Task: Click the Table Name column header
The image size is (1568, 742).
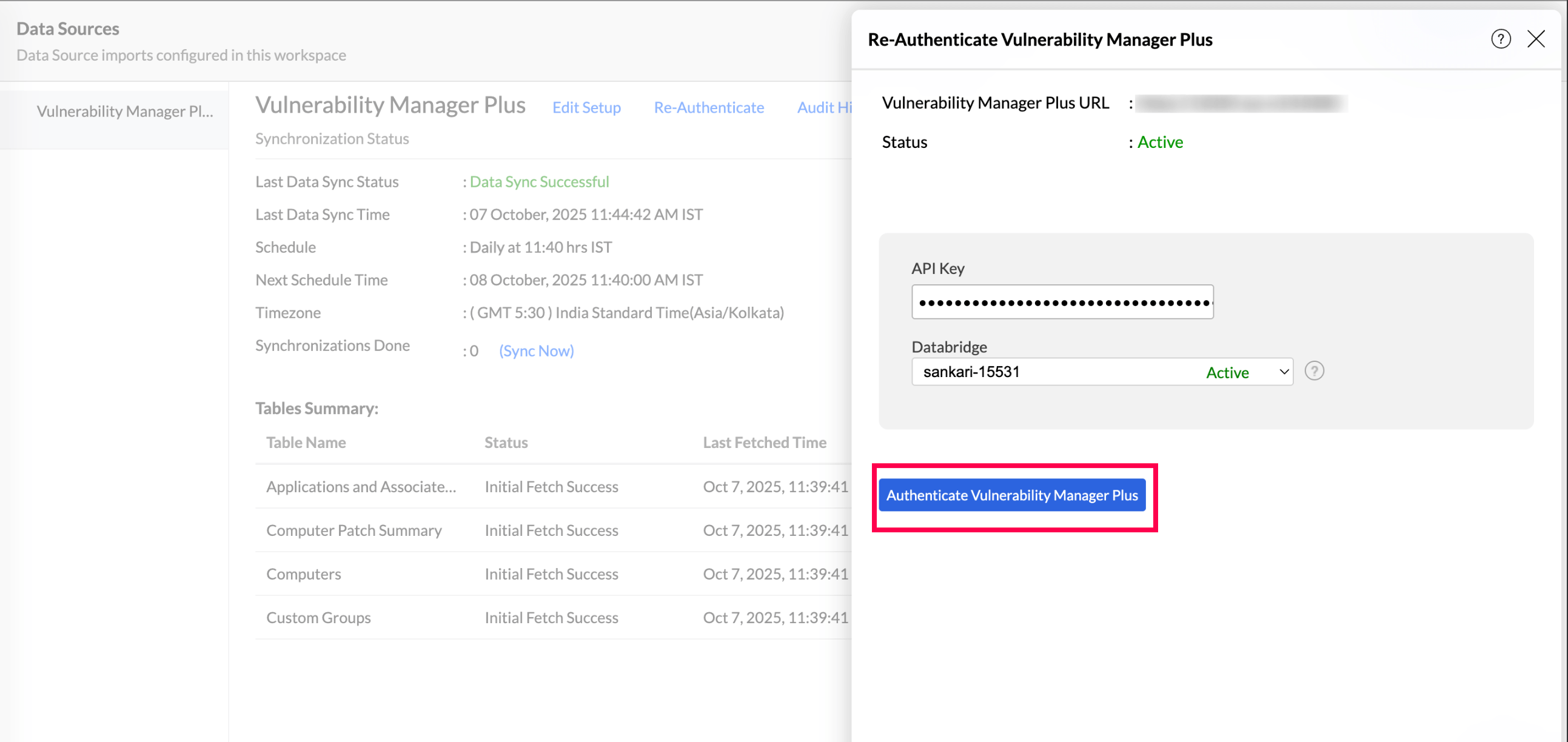Action: pos(306,443)
